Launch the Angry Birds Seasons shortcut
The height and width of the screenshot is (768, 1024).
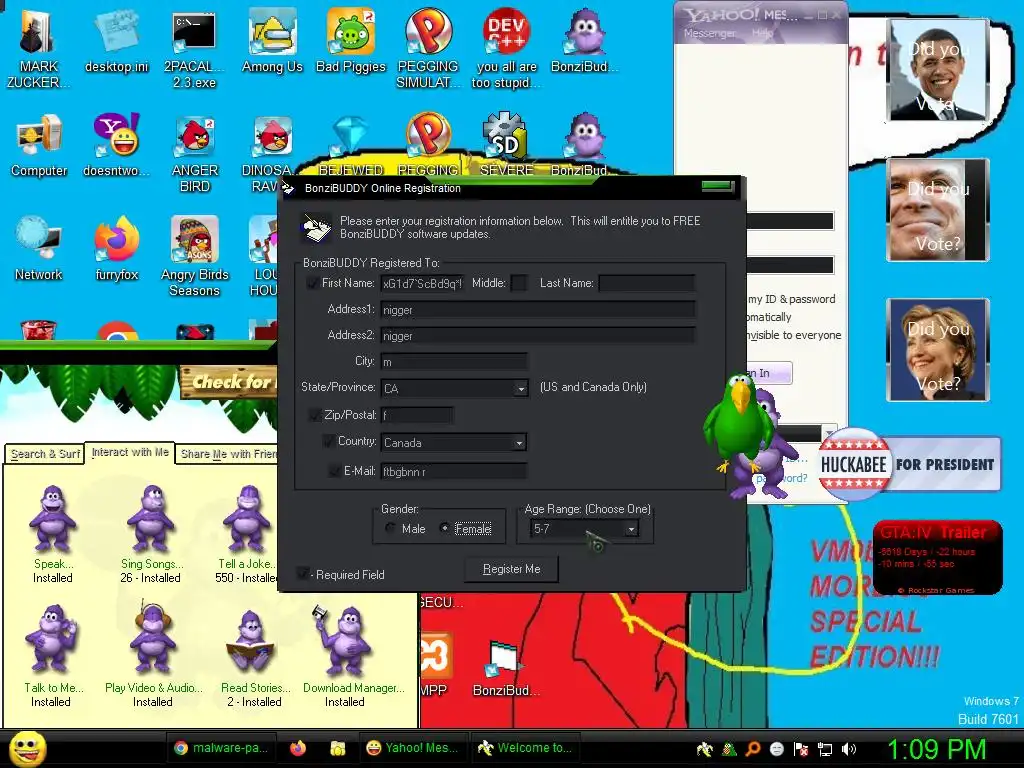pyautogui.click(x=195, y=256)
